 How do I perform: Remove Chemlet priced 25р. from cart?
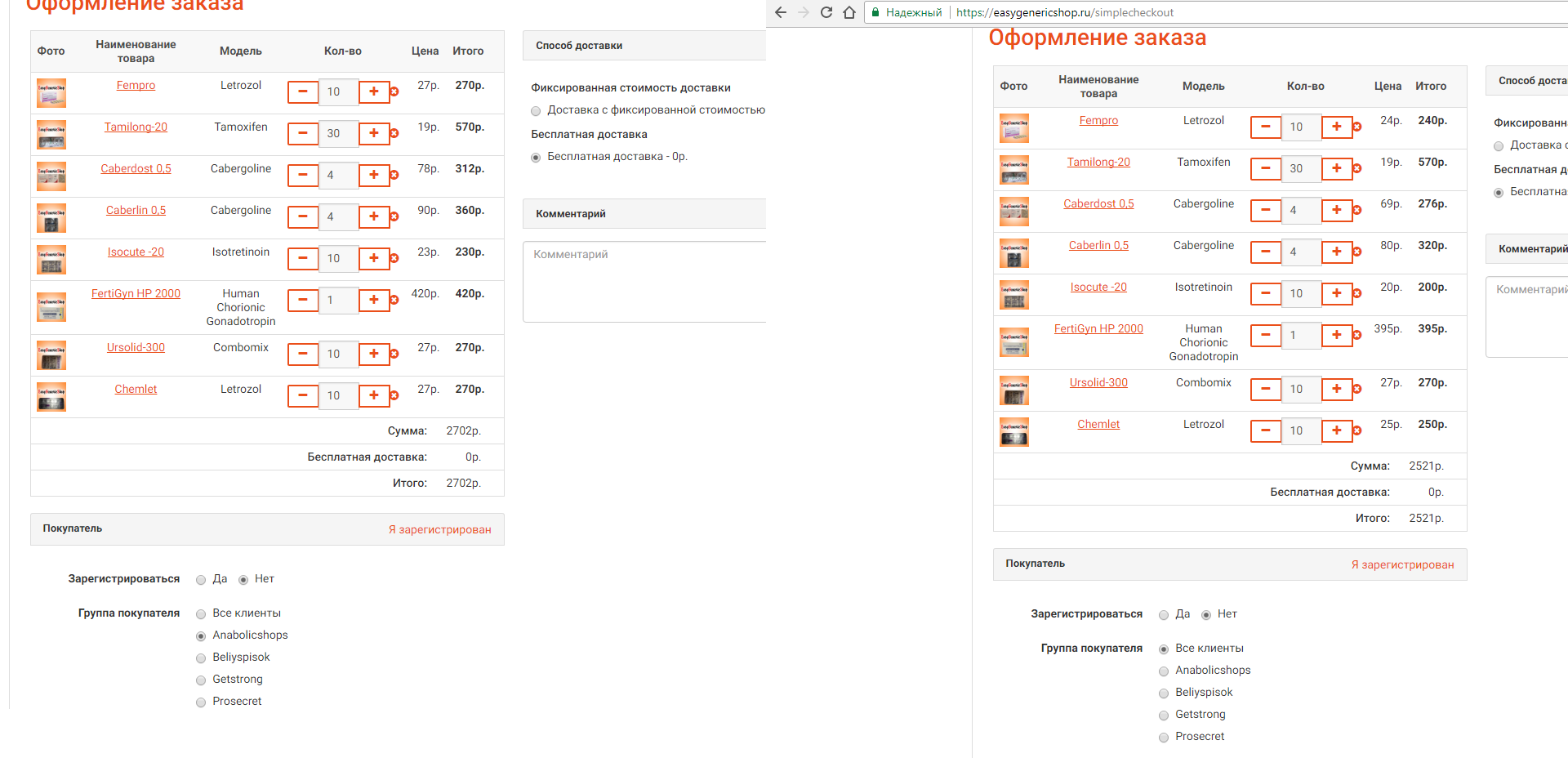[1357, 430]
